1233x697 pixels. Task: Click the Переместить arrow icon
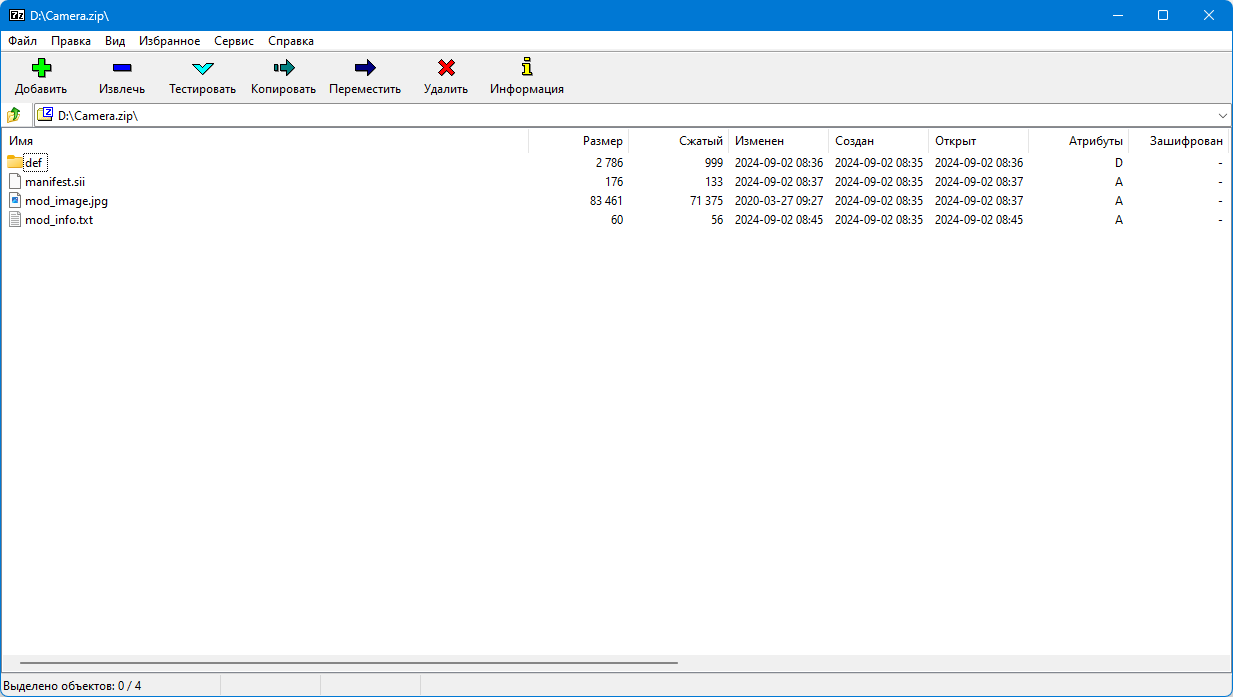(x=365, y=68)
